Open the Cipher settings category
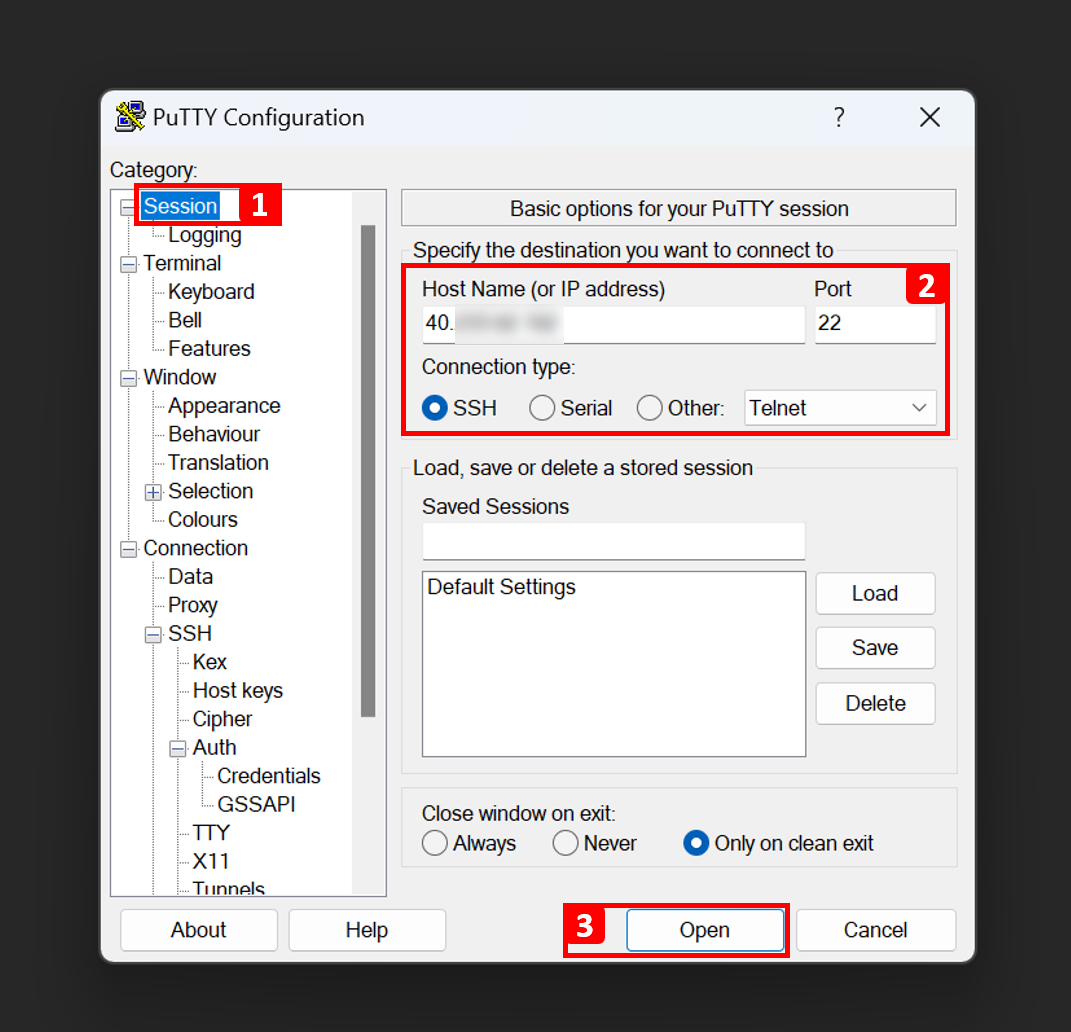Screen dimensions: 1071x1032 coord(222,719)
